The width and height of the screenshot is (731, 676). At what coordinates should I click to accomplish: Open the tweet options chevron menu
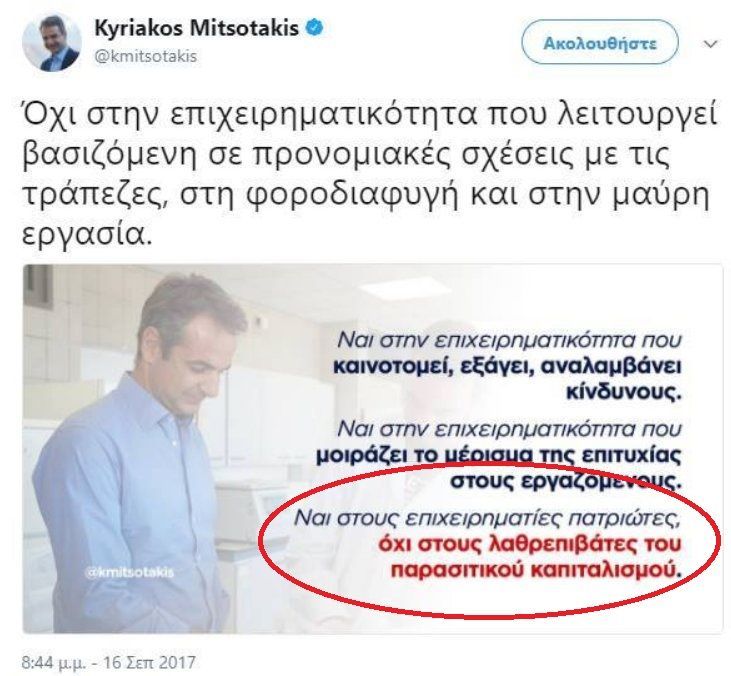(x=710, y=44)
